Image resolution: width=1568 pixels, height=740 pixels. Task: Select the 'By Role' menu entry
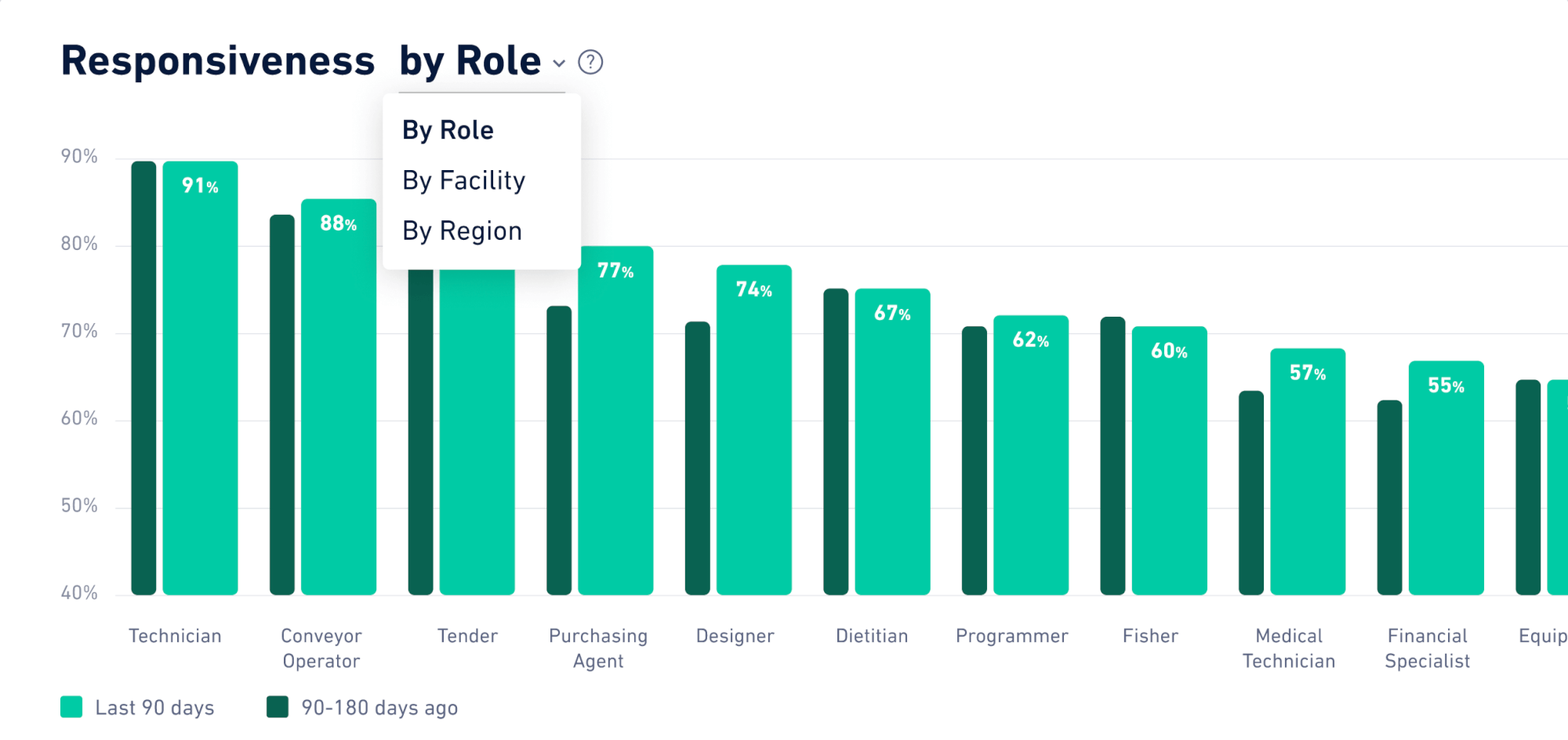click(447, 129)
